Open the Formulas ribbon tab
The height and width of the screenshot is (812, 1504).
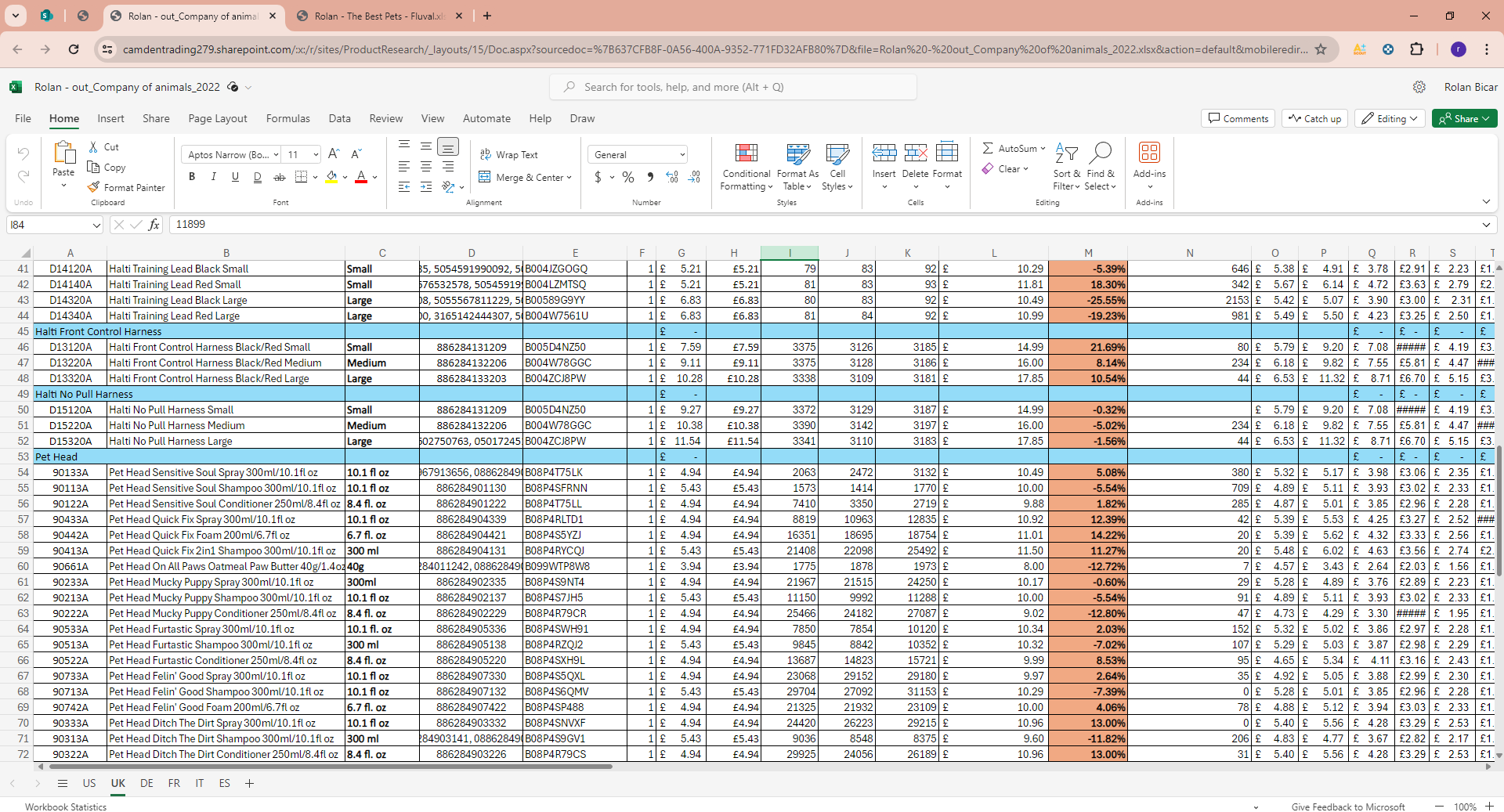pos(287,118)
